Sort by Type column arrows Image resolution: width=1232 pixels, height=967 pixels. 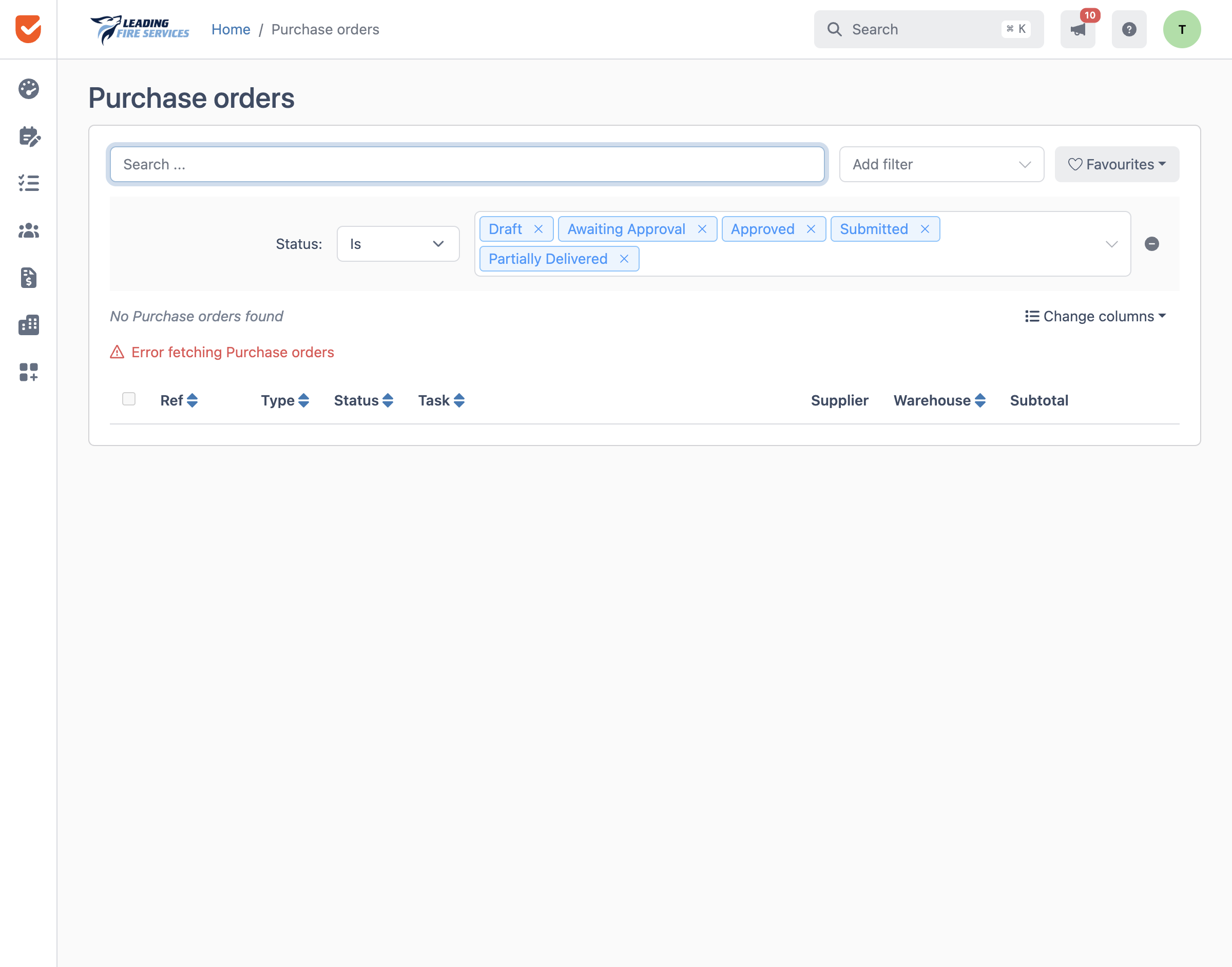click(x=303, y=400)
